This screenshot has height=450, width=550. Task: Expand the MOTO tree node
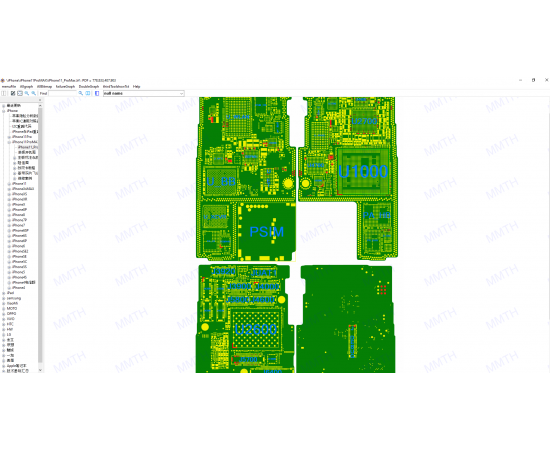point(4,308)
